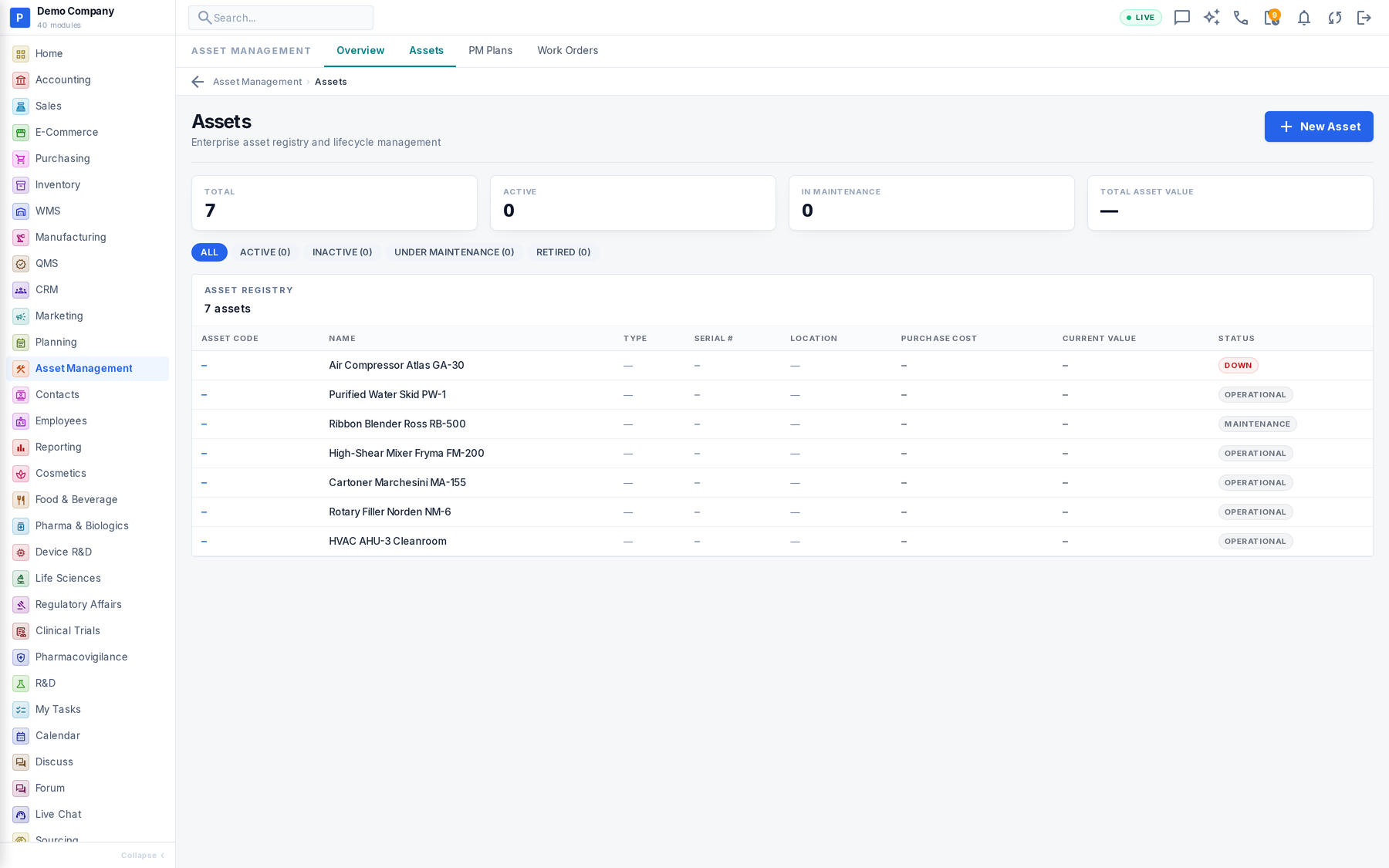Viewport: 1389px width, 868px height.
Task: Filter assets by UNDER MAINTENANCE (0)
Action: coord(454,252)
